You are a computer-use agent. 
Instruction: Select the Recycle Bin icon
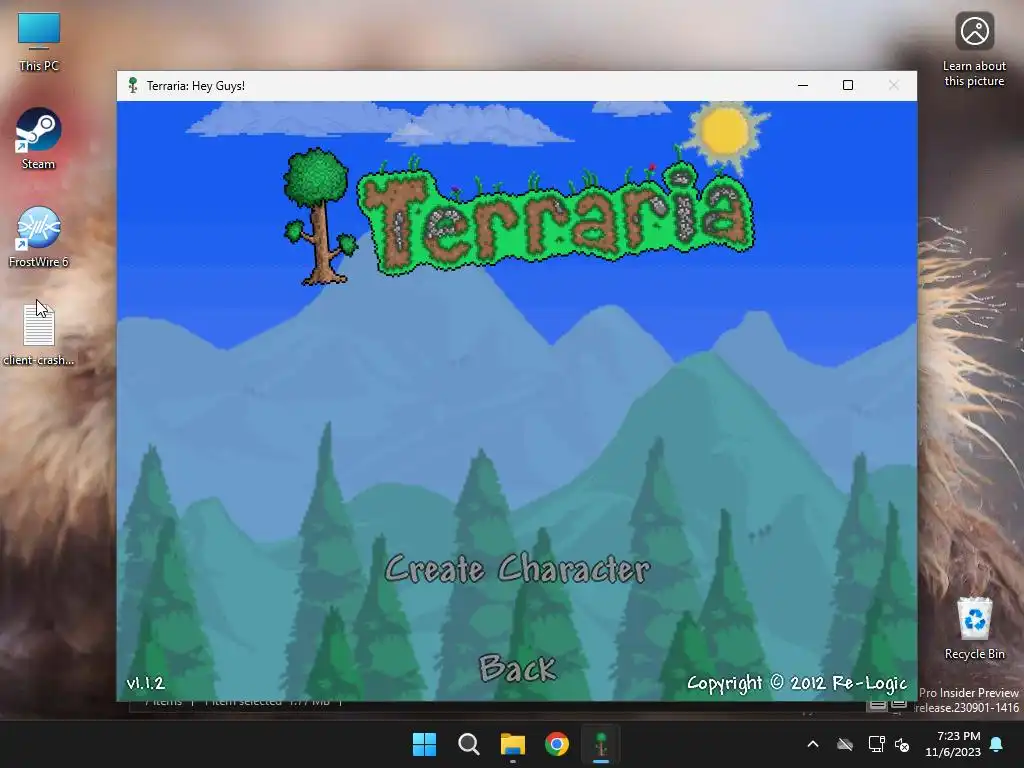pos(974,628)
